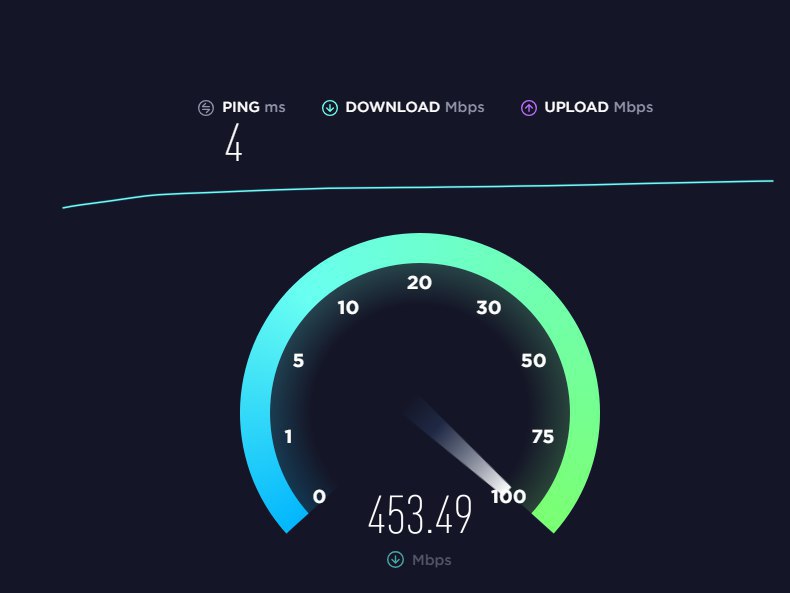This screenshot has width=790, height=593.
Task: Click the small download icon below speed reading
Action: 396,559
